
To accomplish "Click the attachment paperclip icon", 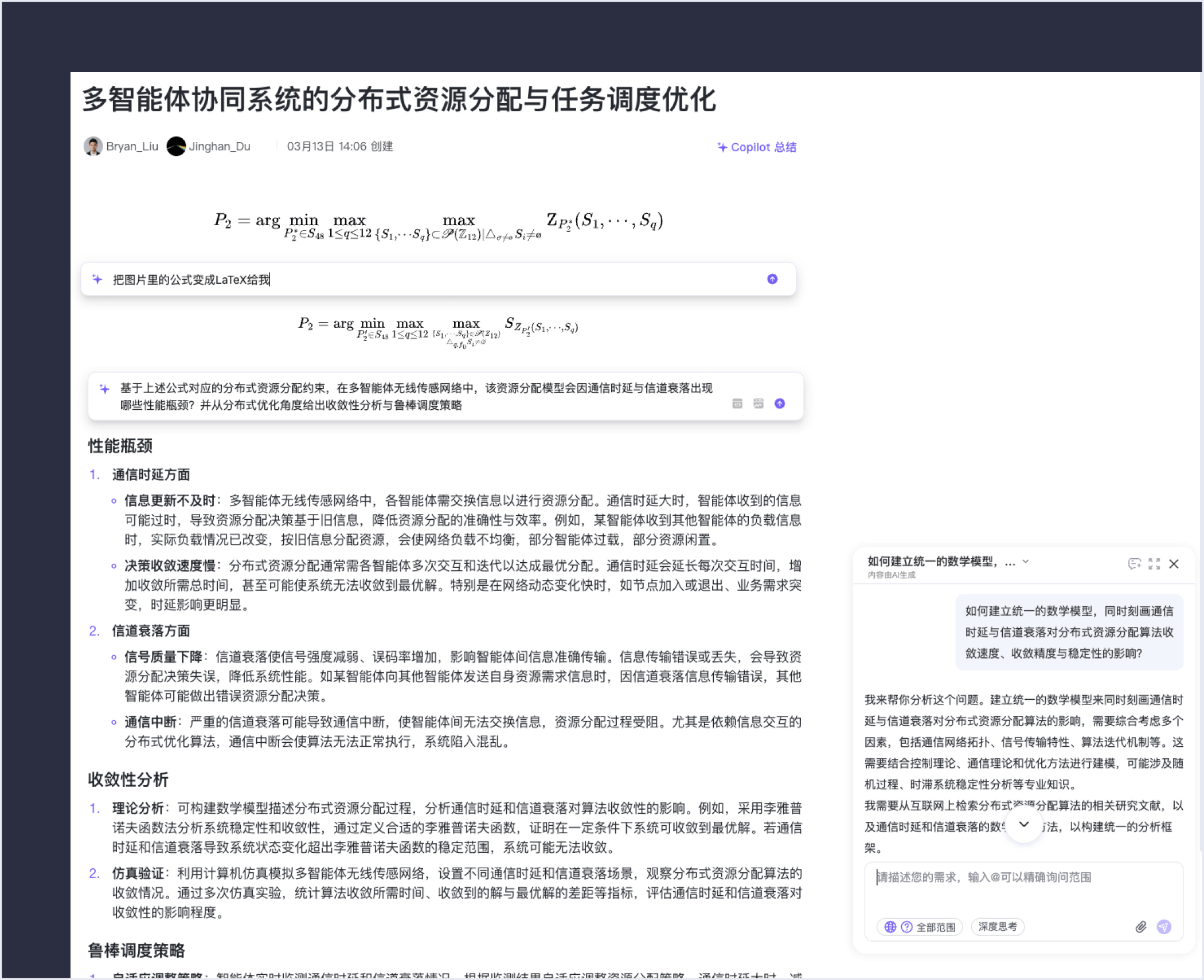I will [x=1140, y=927].
